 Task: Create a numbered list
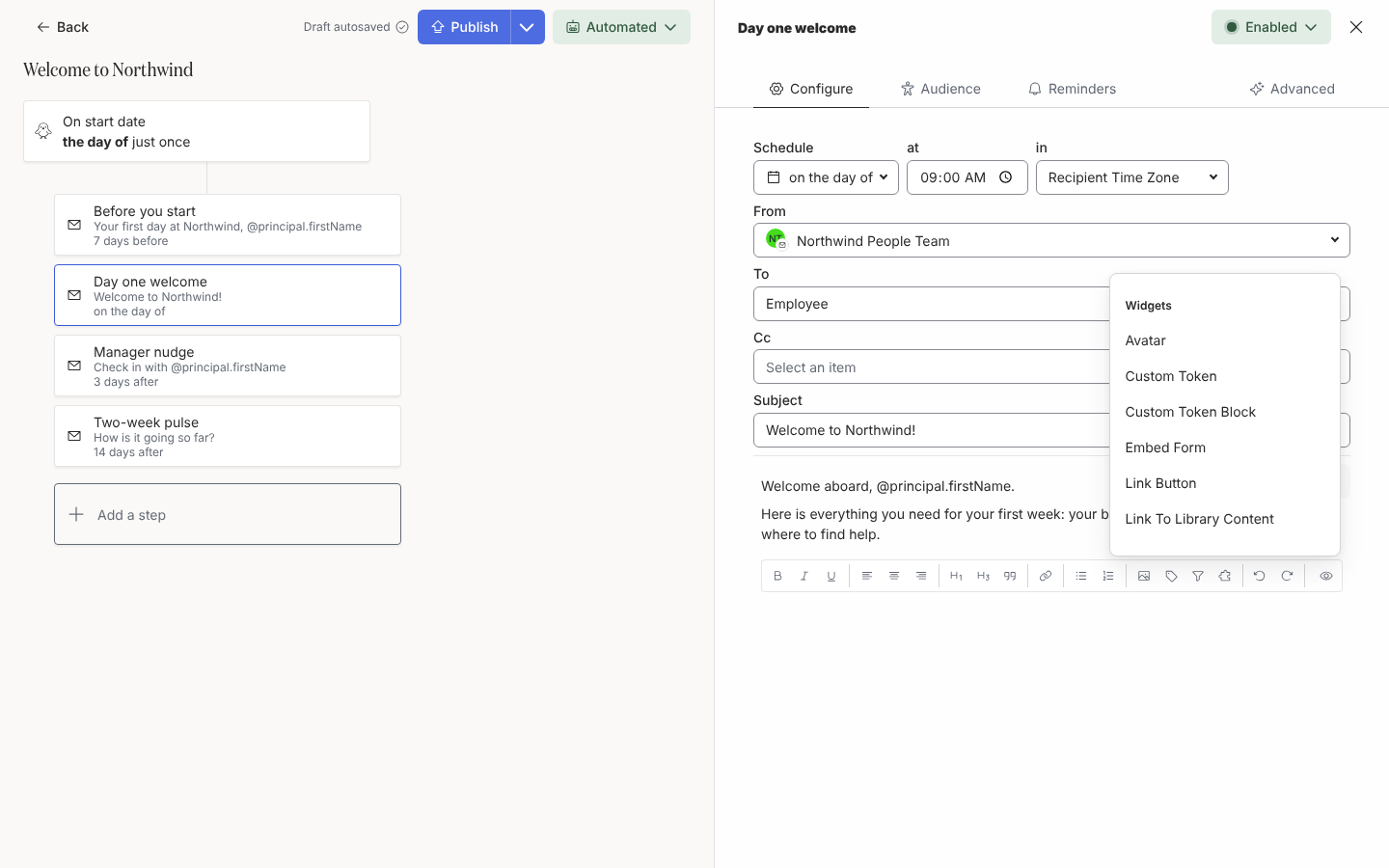tap(1108, 576)
